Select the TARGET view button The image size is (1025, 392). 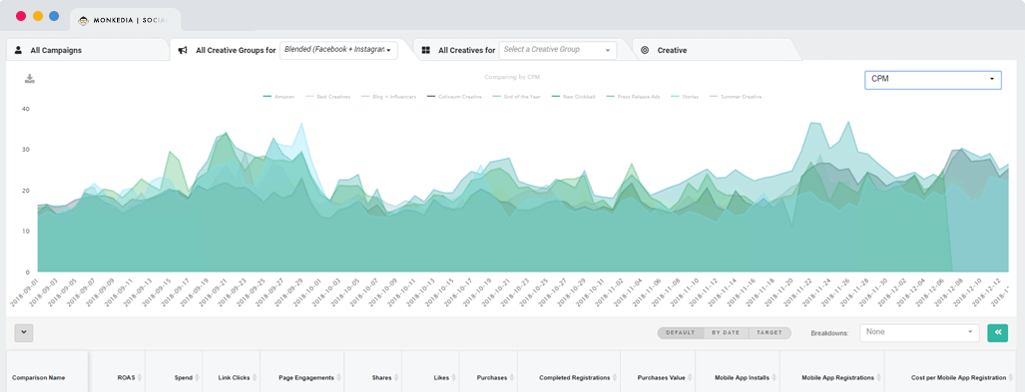[x=769, y=333]
